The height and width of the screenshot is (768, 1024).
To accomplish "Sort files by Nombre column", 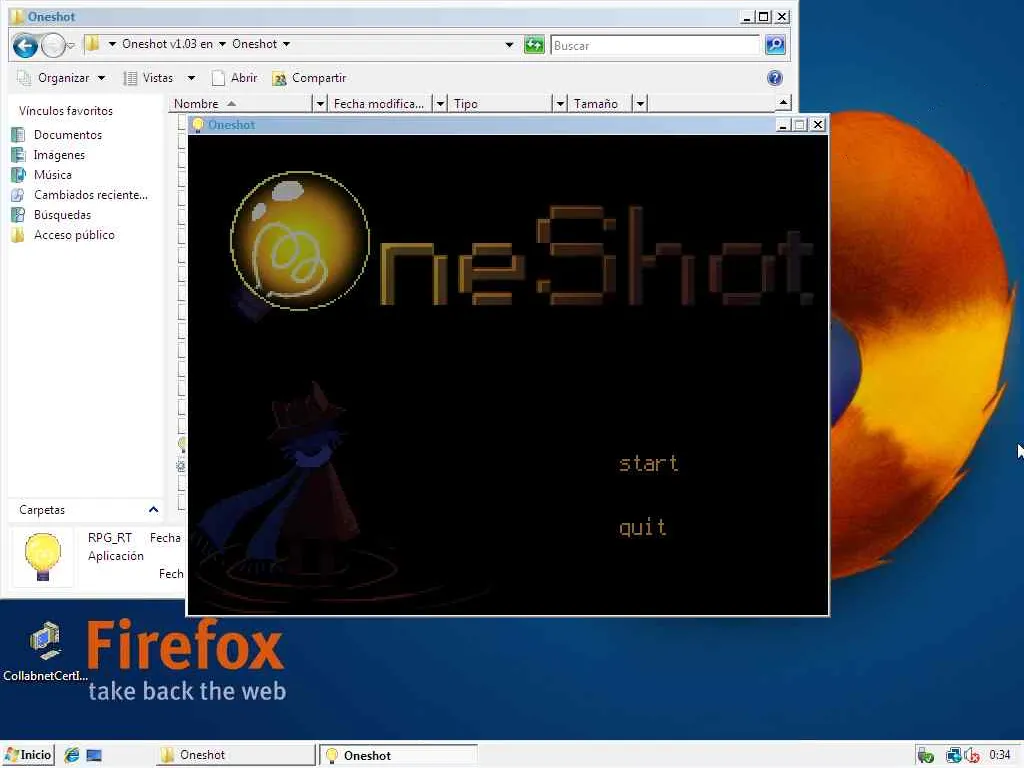I will (x=240, y=103).
